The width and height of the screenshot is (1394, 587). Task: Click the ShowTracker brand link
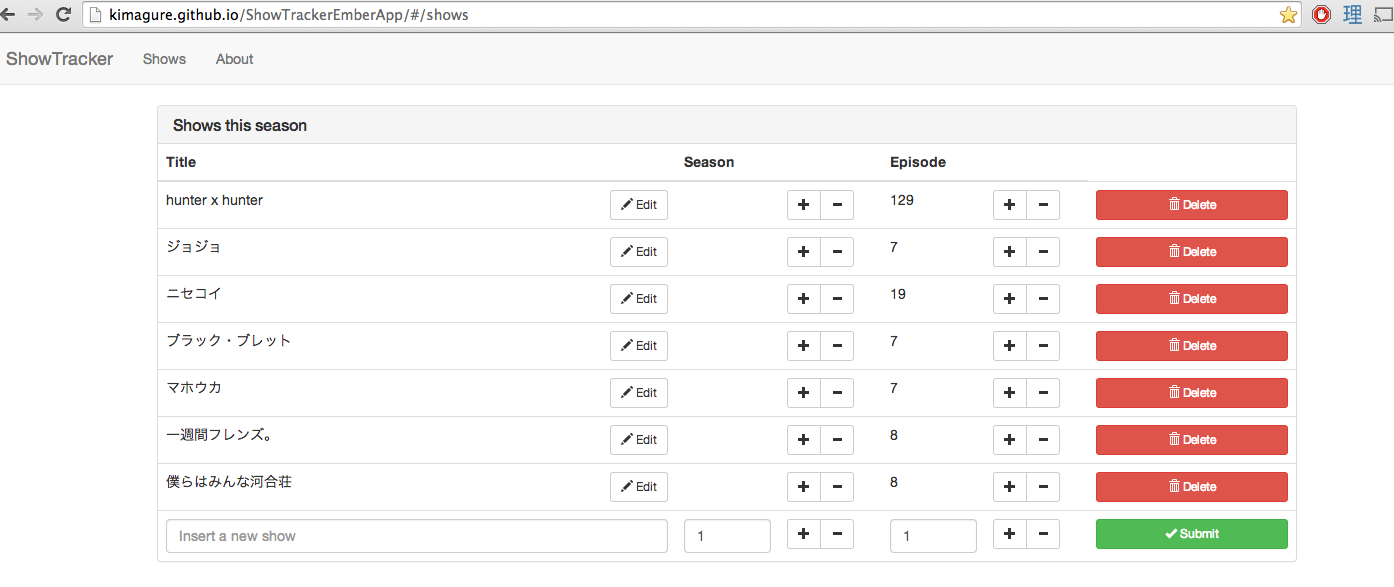[x=59, y=59]
